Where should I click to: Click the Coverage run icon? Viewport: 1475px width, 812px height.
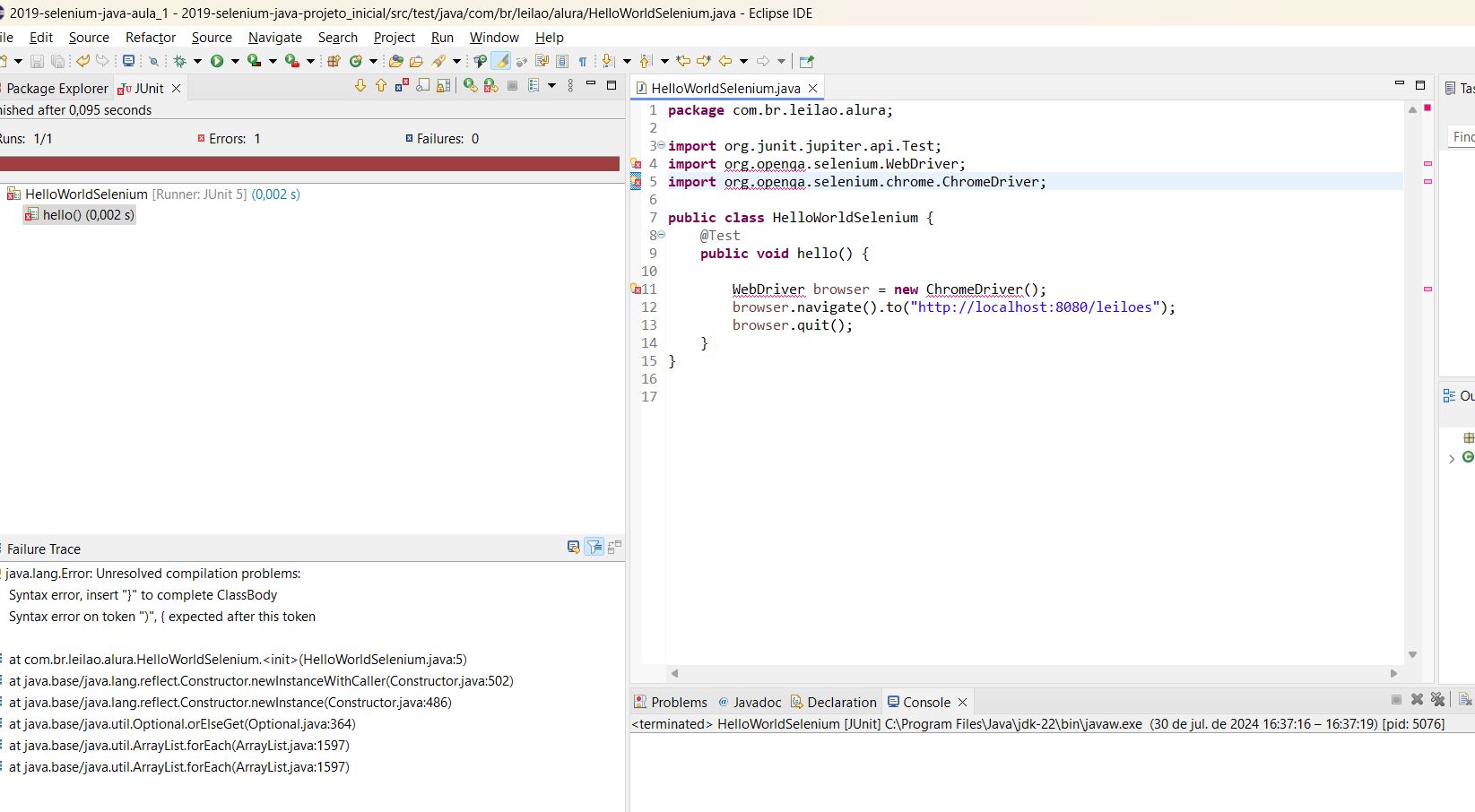[255, 61]
